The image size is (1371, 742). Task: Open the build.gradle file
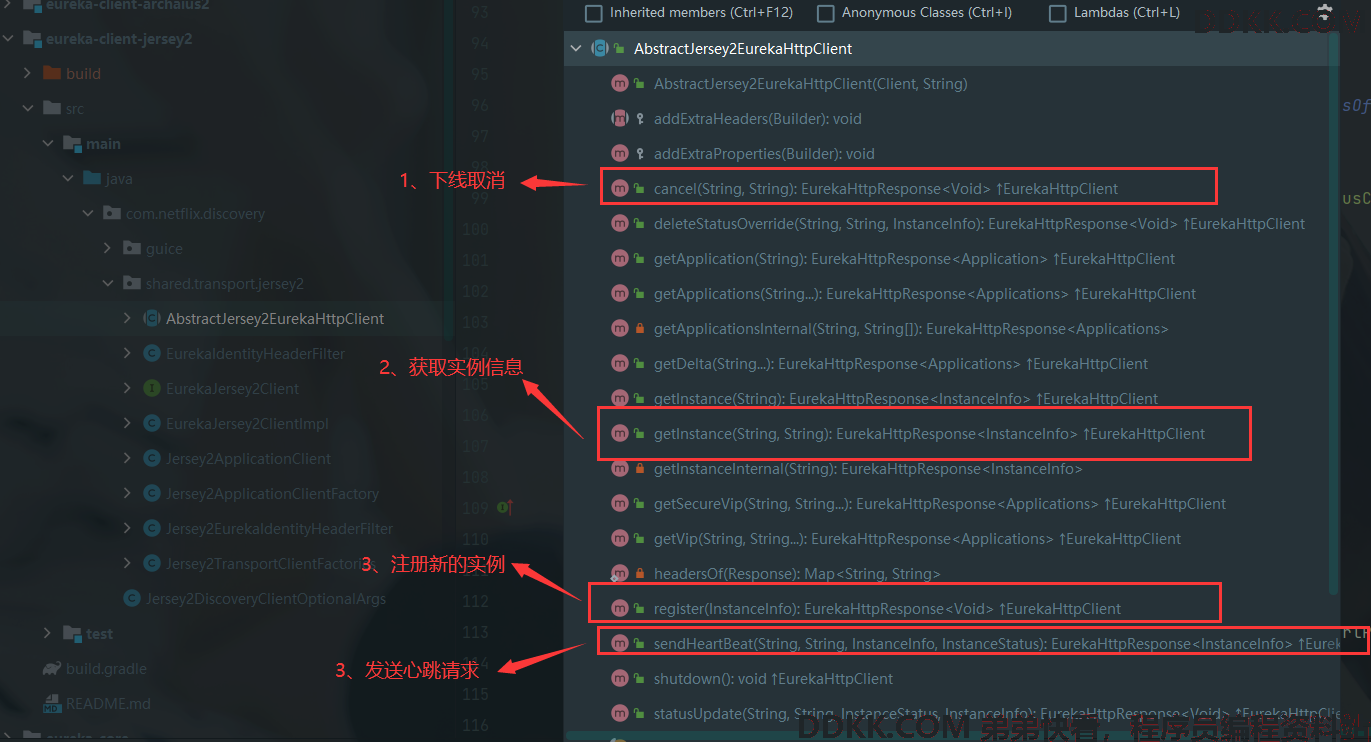coord(106,669)
